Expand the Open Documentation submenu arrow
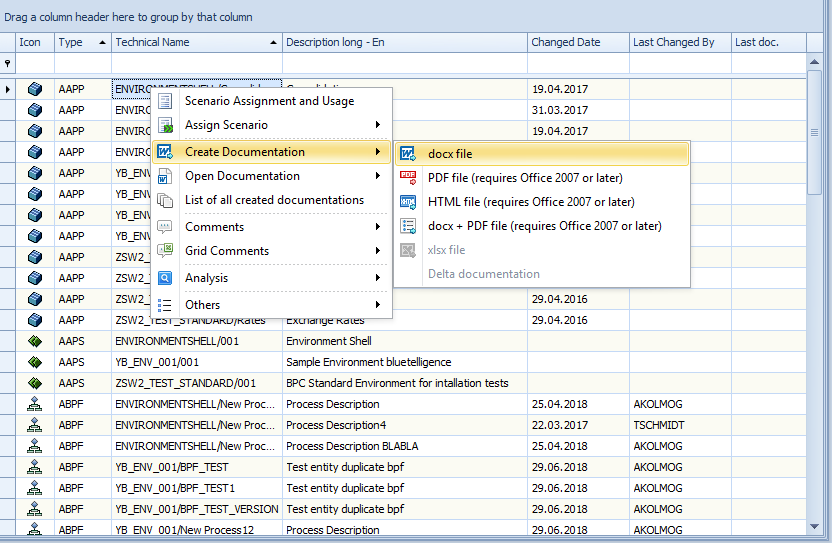Image resolution: width=832 pixels, height=543 pixels. point(378,176)
